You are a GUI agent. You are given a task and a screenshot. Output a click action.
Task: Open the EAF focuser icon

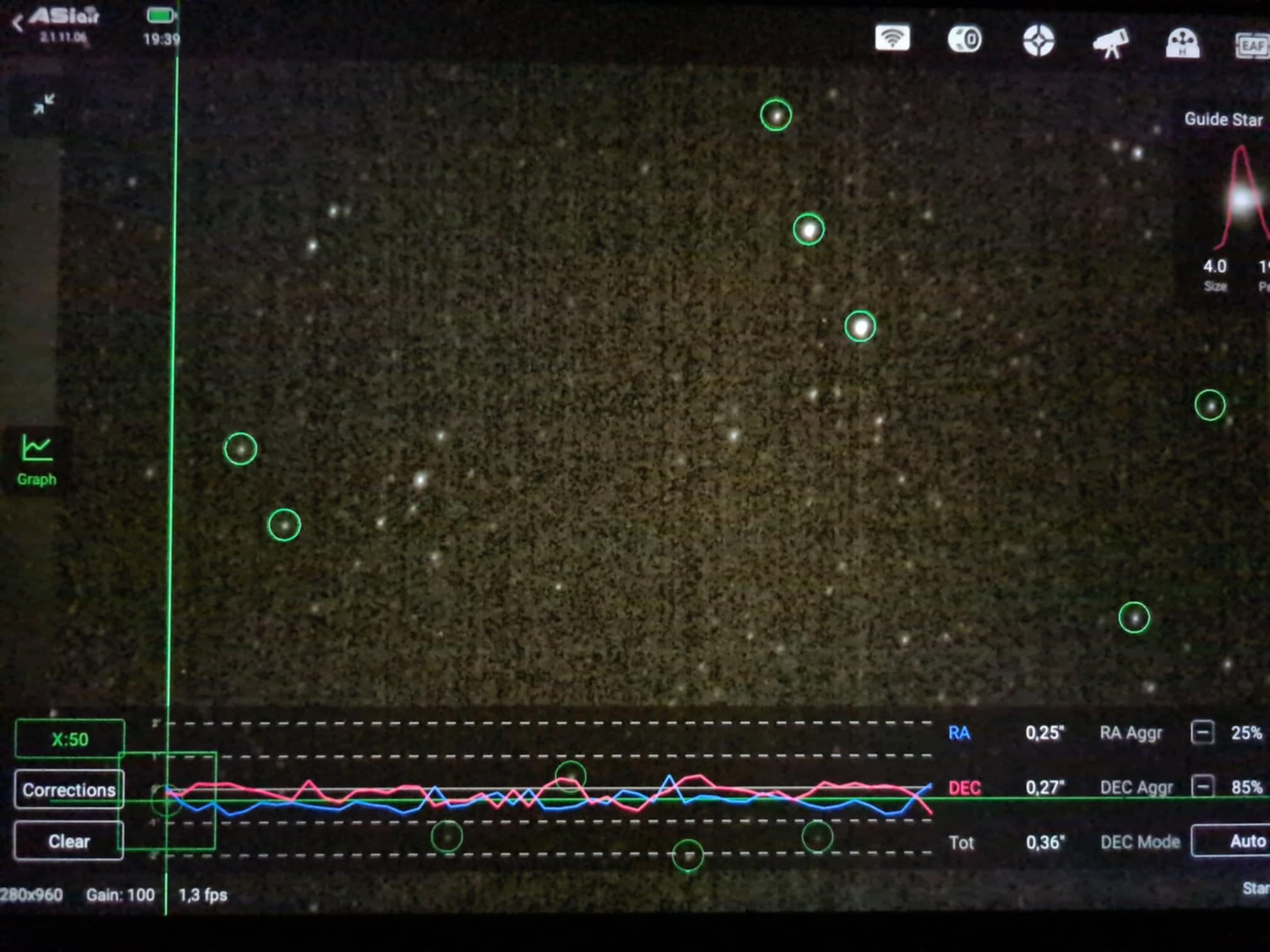[x=1251, y=45]
